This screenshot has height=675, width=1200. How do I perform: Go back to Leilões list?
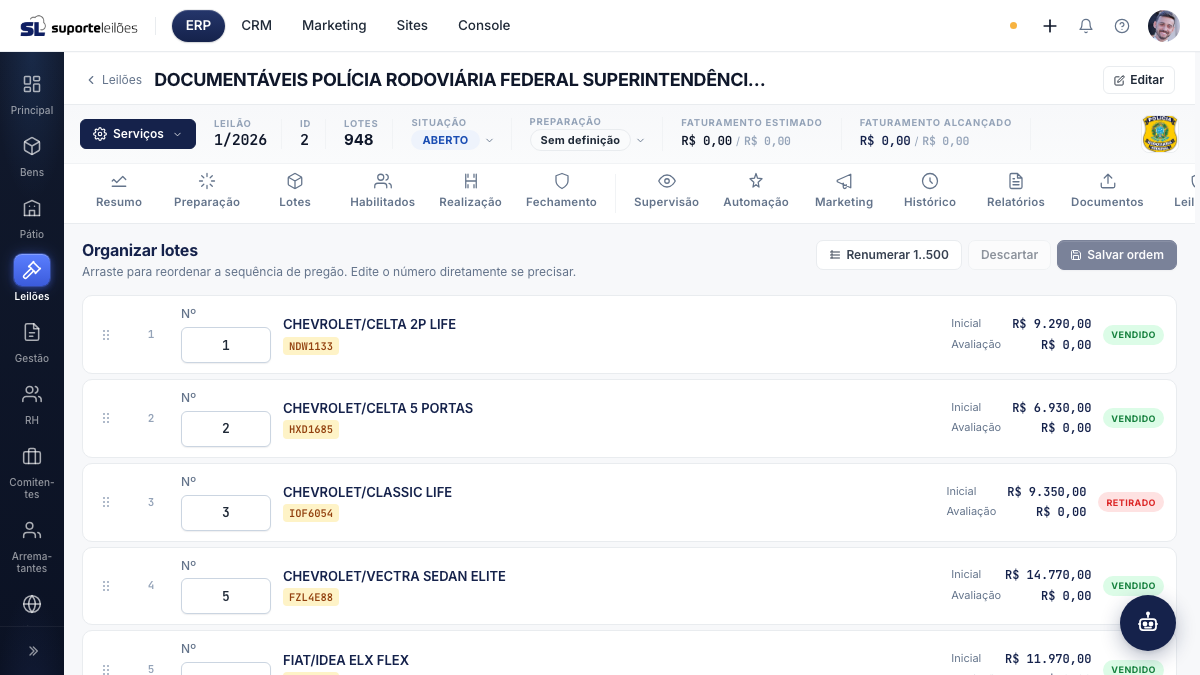click(114, 80)
